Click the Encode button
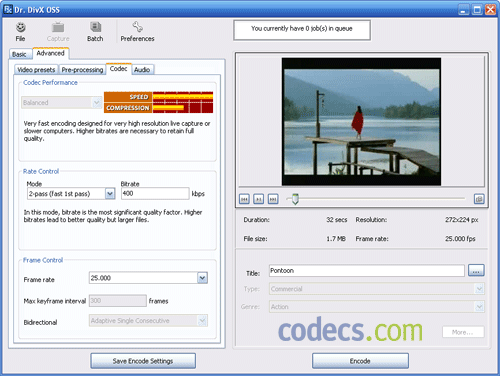Viewport: 500px width, 376px height. pyautogui.click(x=360, y=361)
